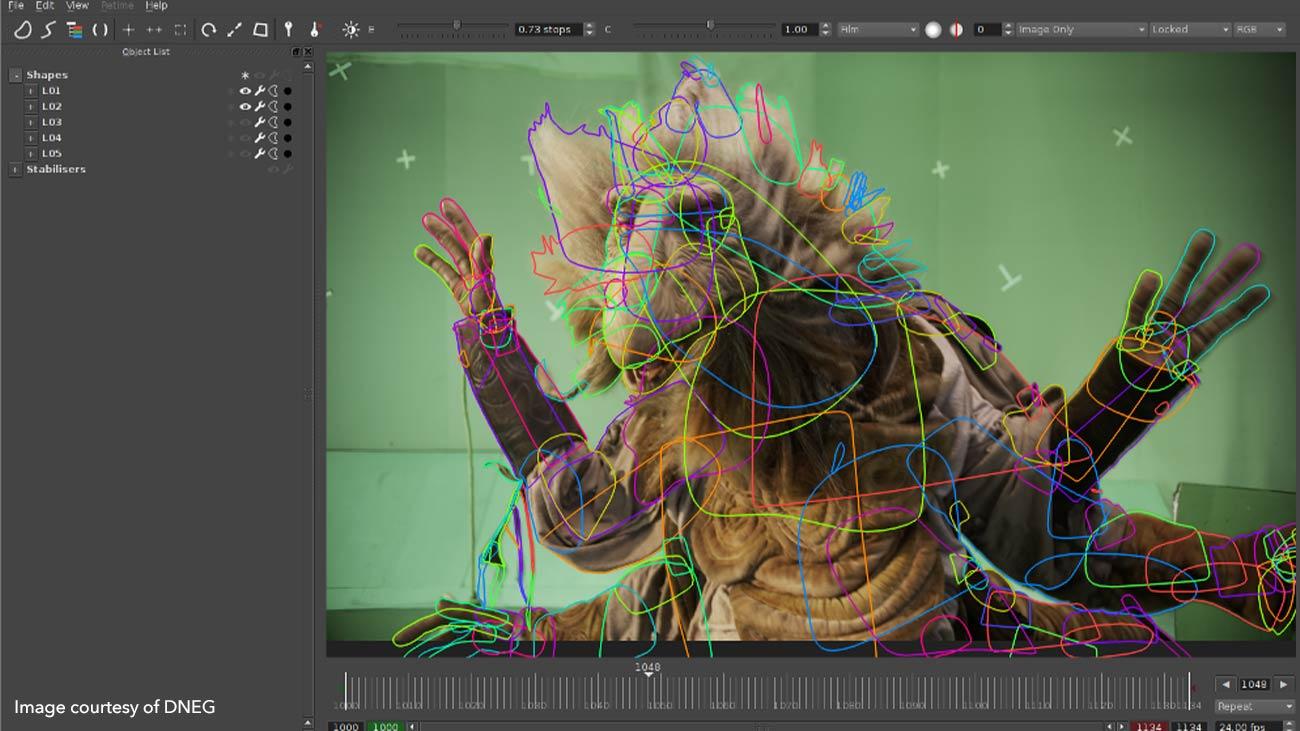Expand the Stabilisers tree item
Screen dimensions: 1300x731
click(15, 169)
